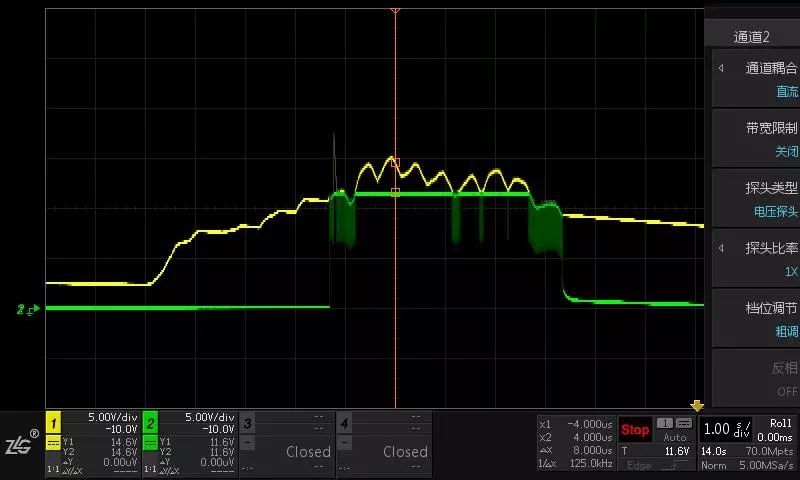Click the cursor marker on yellow waveform peak
The image size is (800, 480).
click(x=395, y=161)
